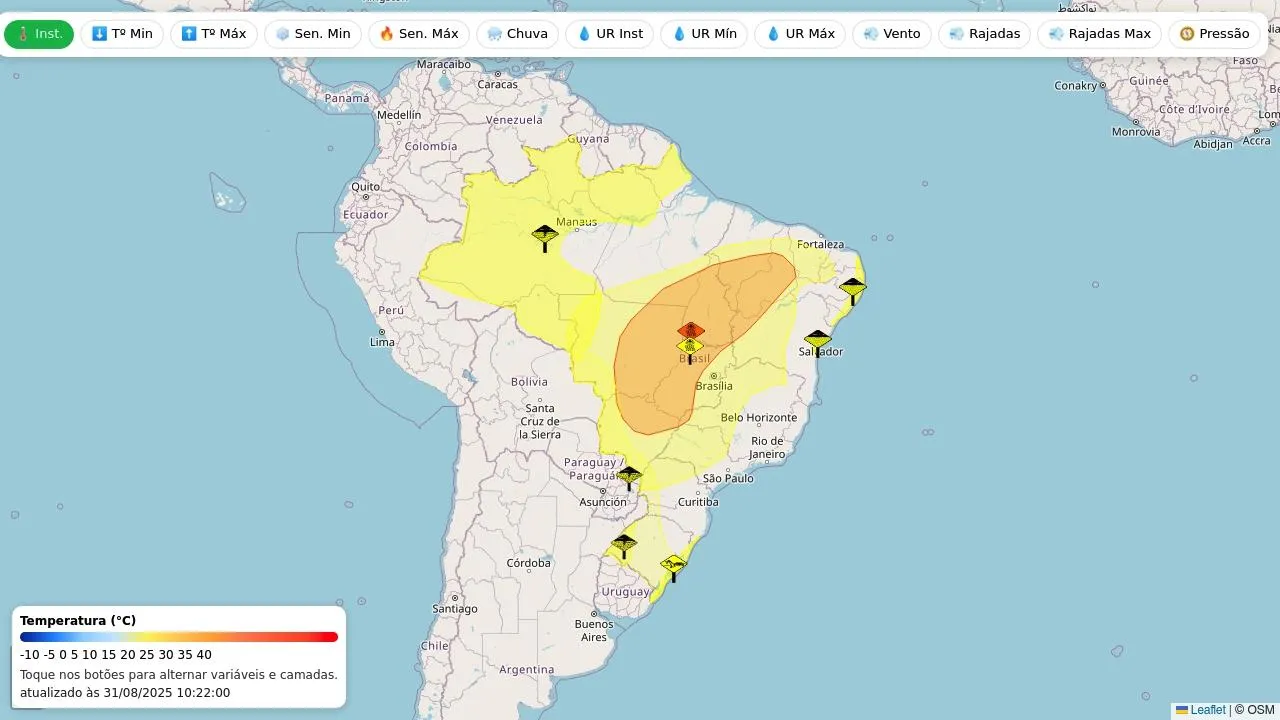1280x720 pixels.
Task: Click the temperature color gradient bar
Action: point(179,637)
